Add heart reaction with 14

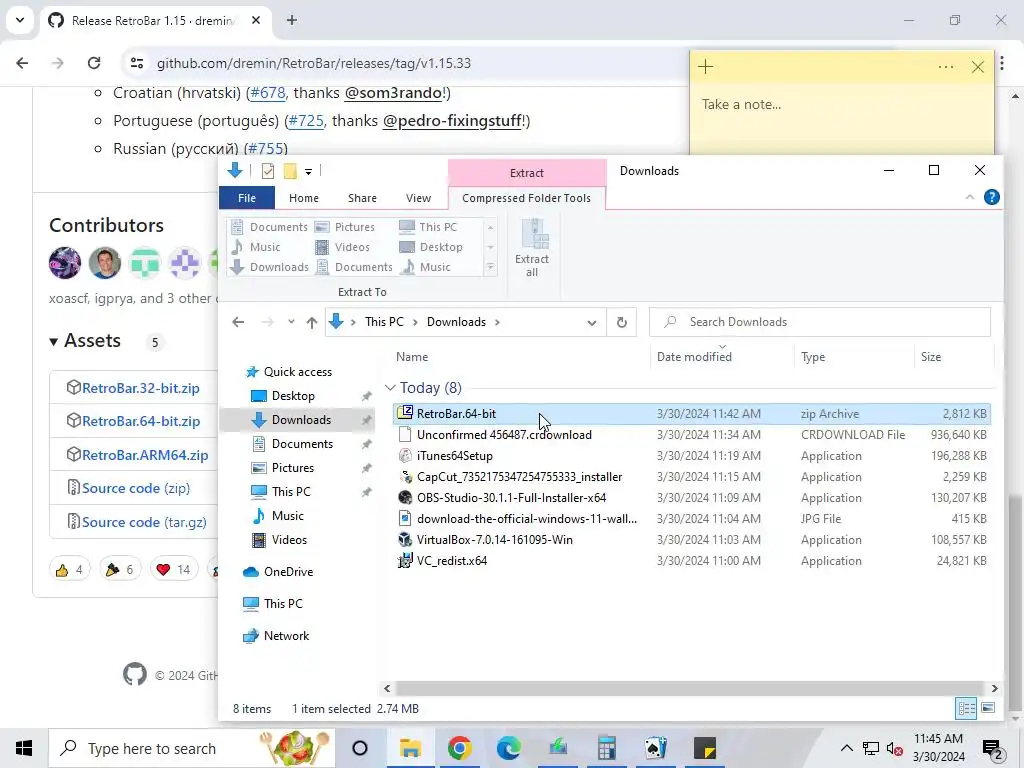(173, 570)
